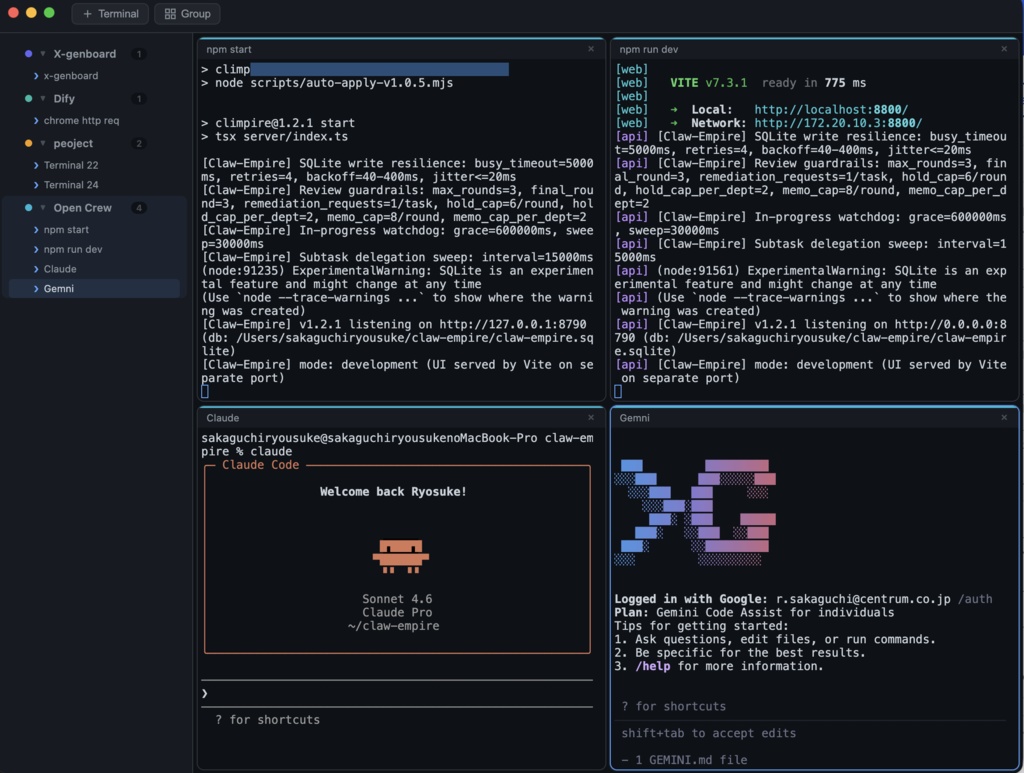Click the Claude Code mascot icon
The width and height of the screenshot is (1024, 773).
pyautogui.click(x=400, y=556)
